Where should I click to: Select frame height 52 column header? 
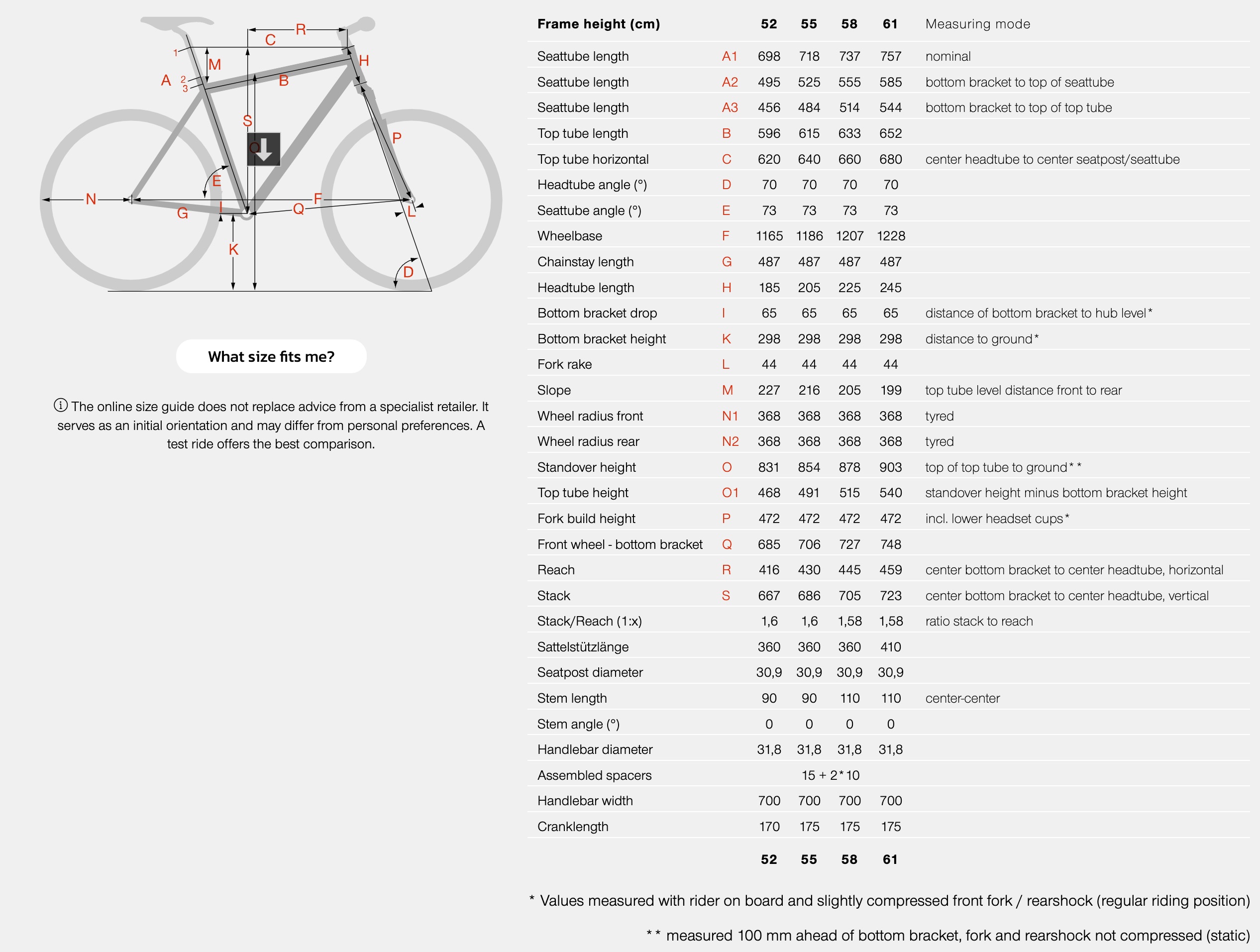(768, 24)
